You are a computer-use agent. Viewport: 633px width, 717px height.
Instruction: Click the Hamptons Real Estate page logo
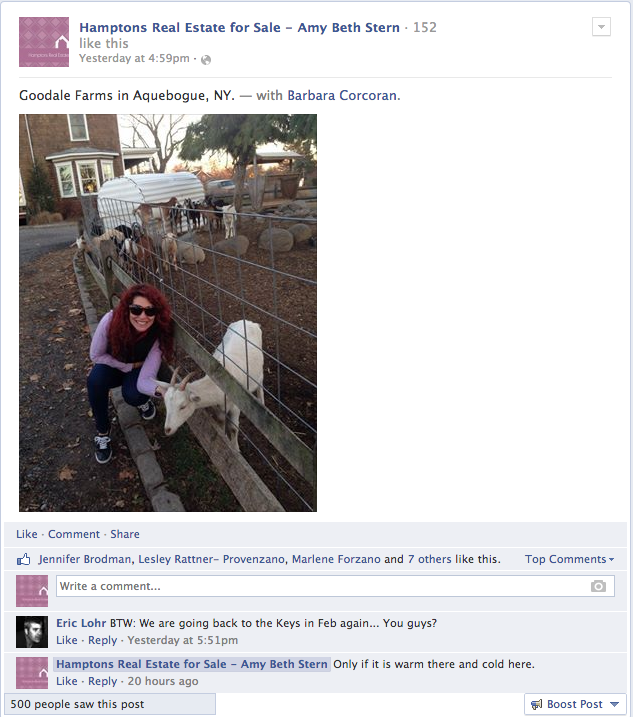[x=44, y=42]
